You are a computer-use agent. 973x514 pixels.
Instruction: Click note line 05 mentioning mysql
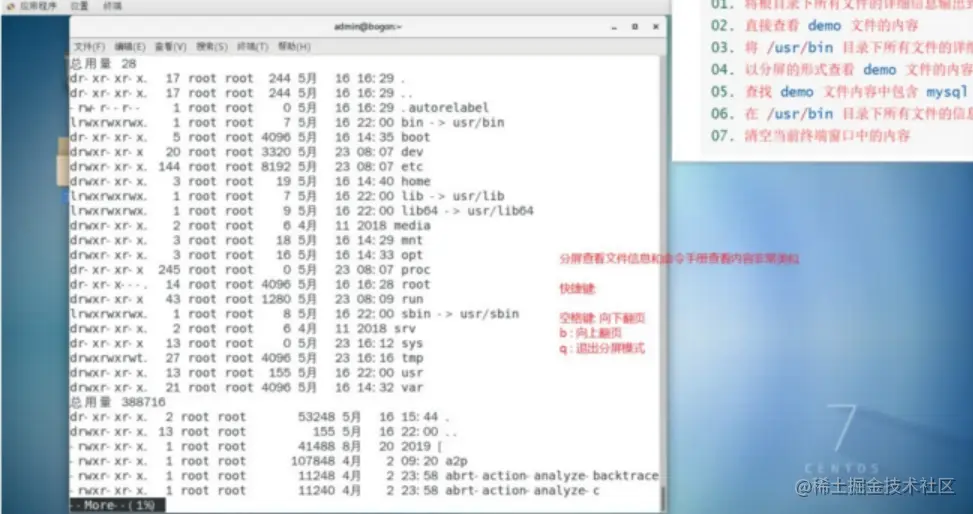click(x=840, y=92)
